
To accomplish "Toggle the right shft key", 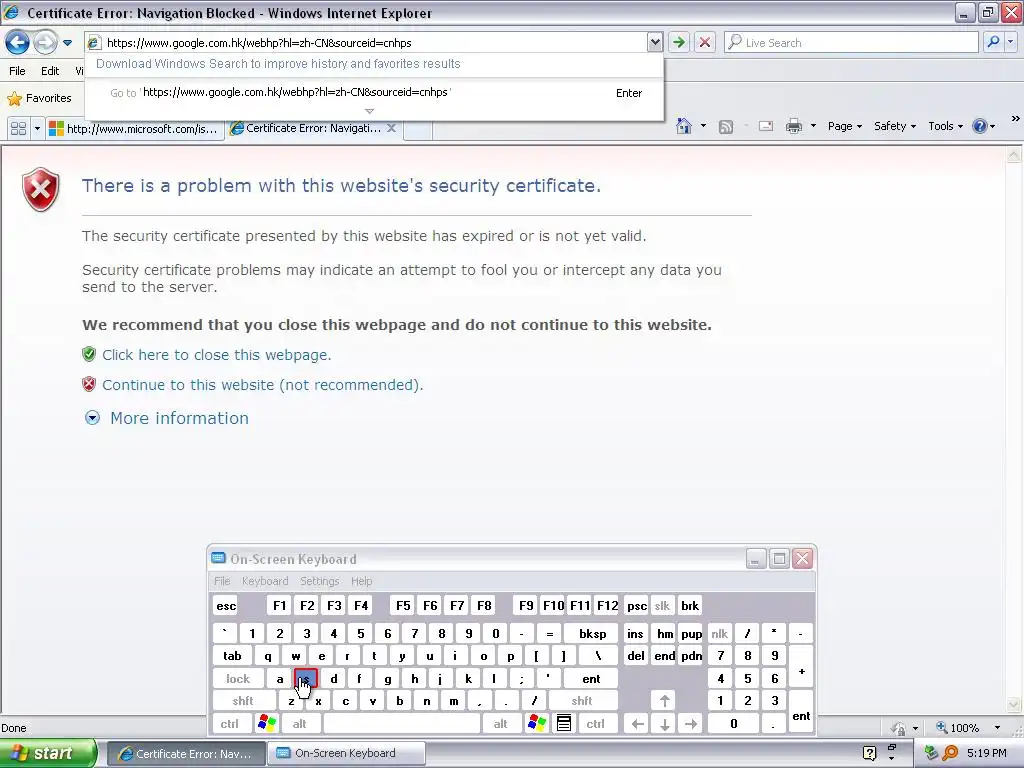I will pos(582,701).
